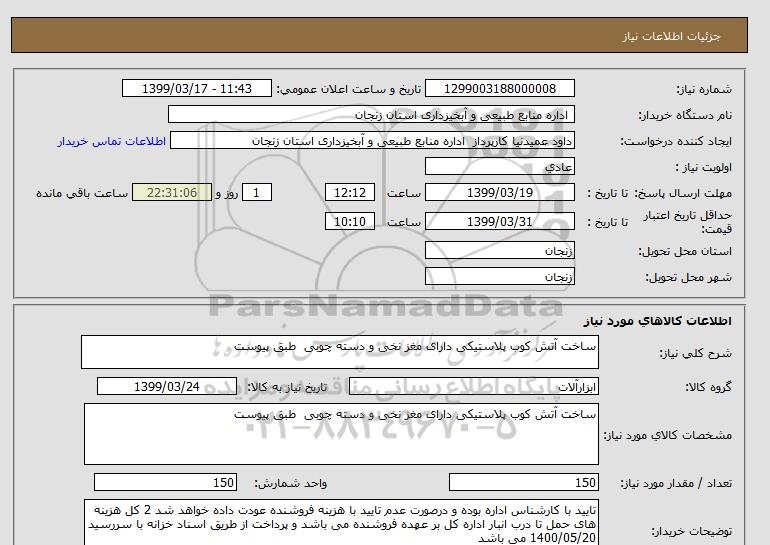Click the label توضیحات خریدار
This screenshot has height=545, width=770.
pyautogui.click(x=692, y=531)
